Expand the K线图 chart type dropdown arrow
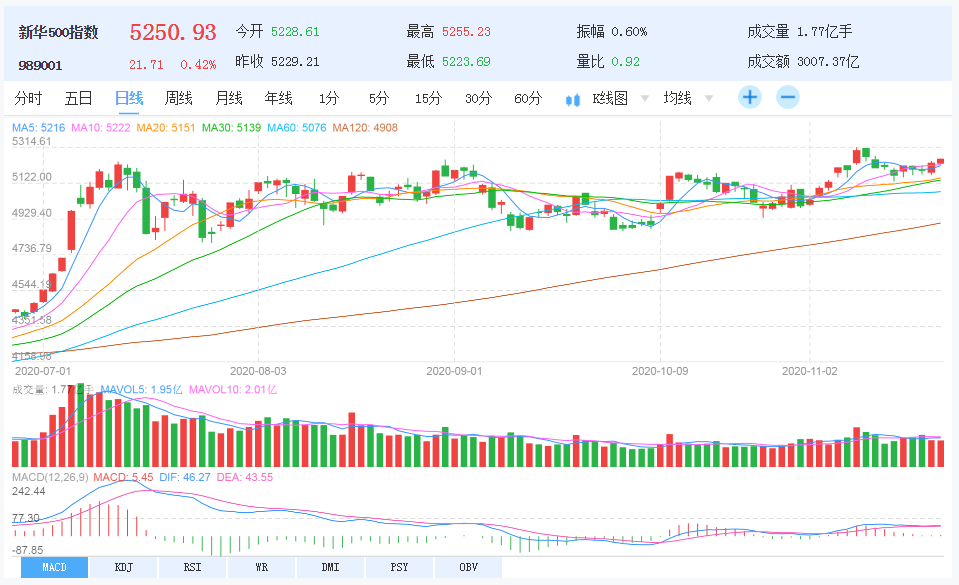 click(x=644, y=98)
